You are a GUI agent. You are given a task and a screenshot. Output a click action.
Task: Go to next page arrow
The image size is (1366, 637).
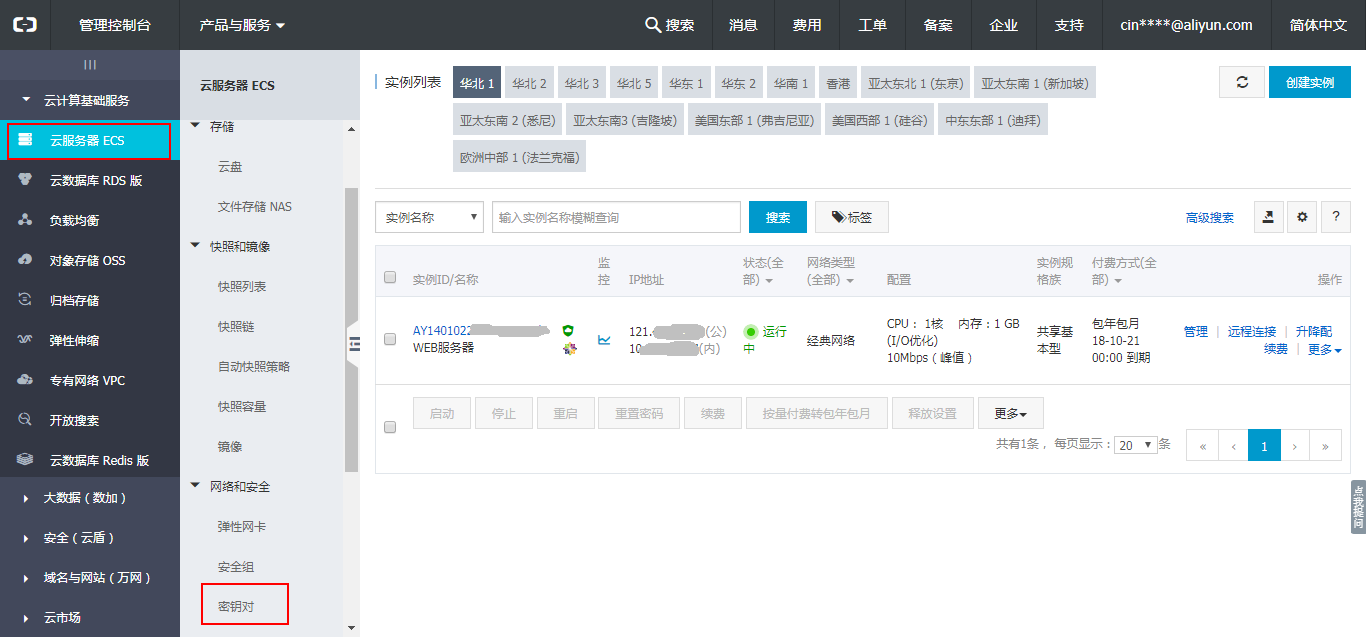pyautogui.click(x=1295, y=445)
